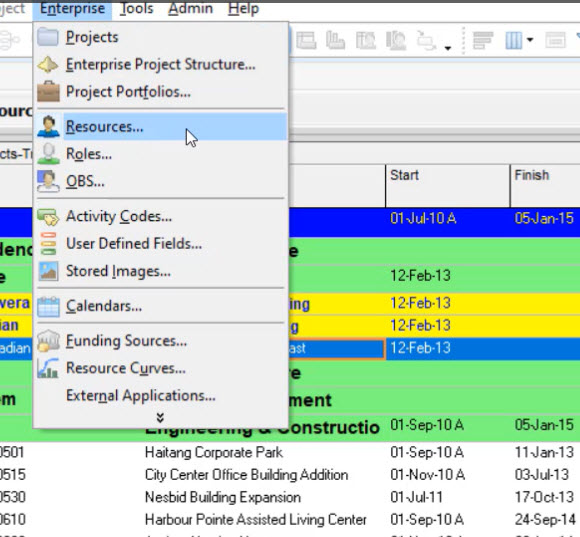The width and height of the screenshot is (580, 537).
Task: Open the Admin menu
Action: click(x=190, y=8)
